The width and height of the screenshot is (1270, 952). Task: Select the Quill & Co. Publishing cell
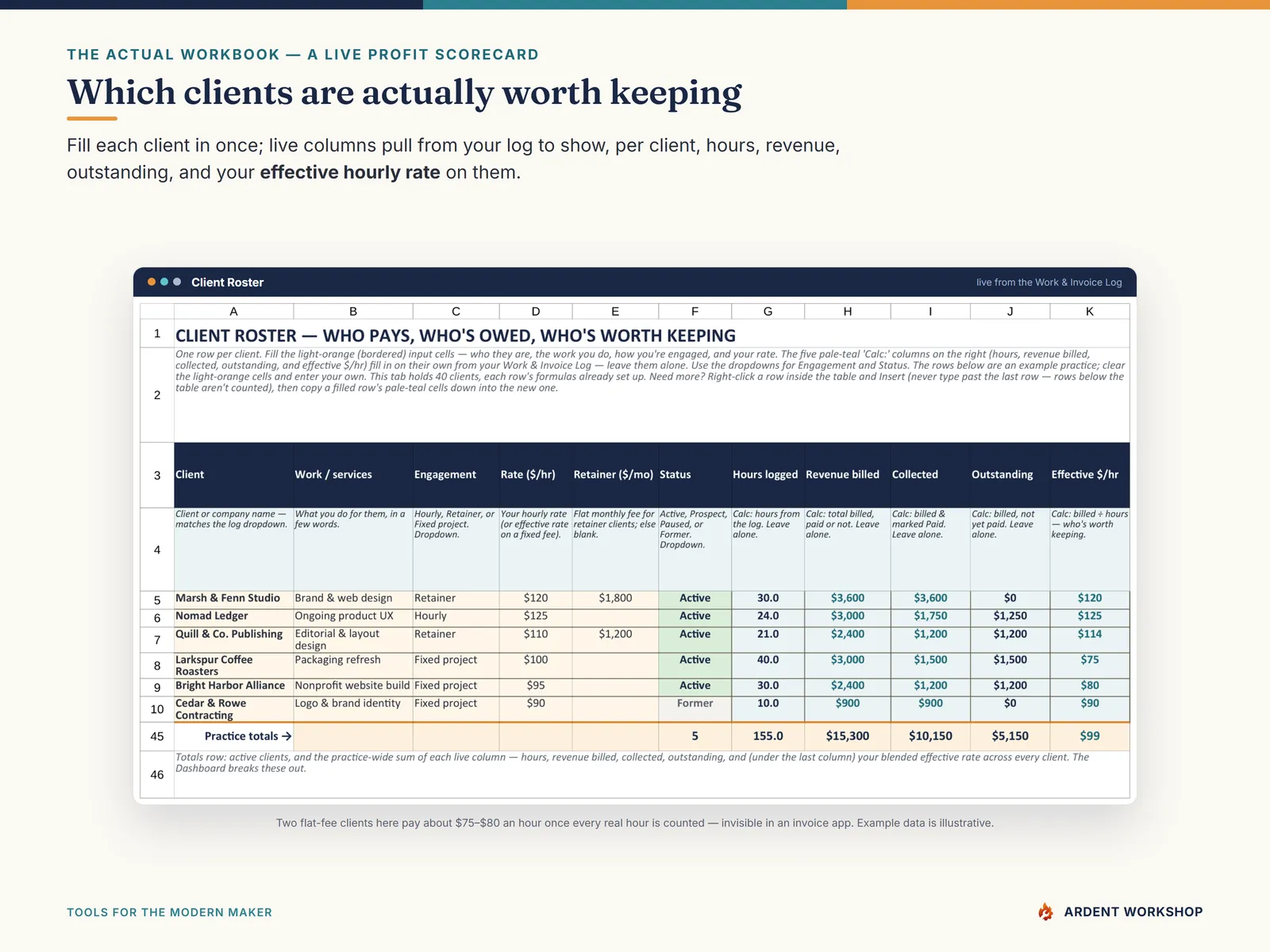pos(233,639)
